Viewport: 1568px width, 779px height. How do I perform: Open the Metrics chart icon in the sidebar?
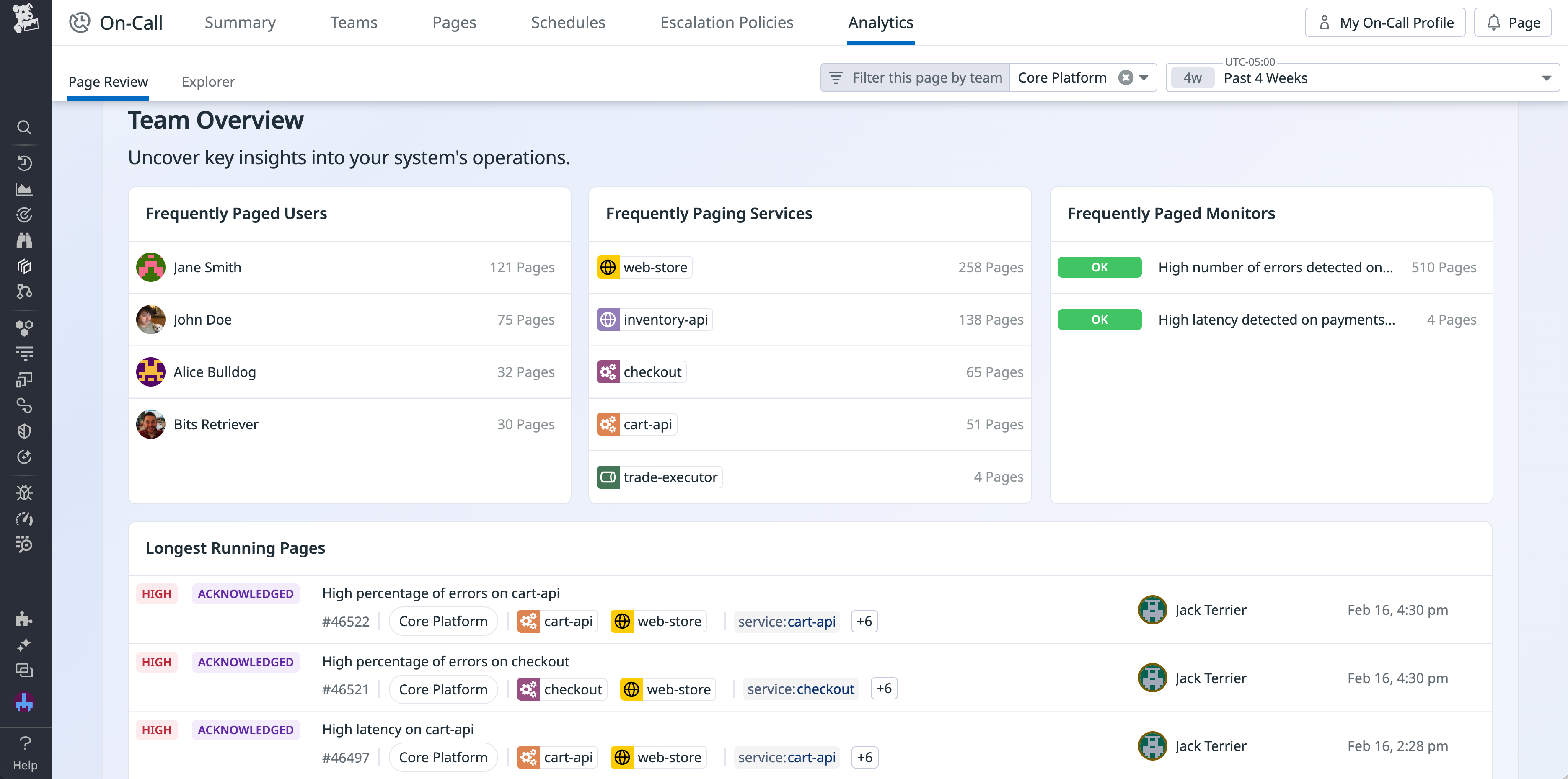point(24,188)
